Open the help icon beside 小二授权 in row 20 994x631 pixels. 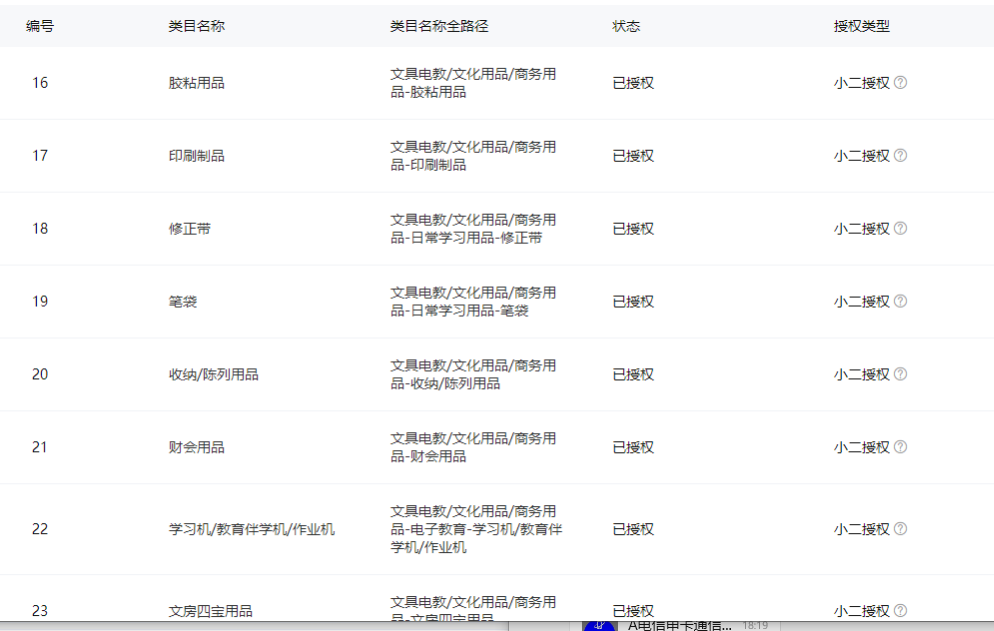tap(900, 374)
